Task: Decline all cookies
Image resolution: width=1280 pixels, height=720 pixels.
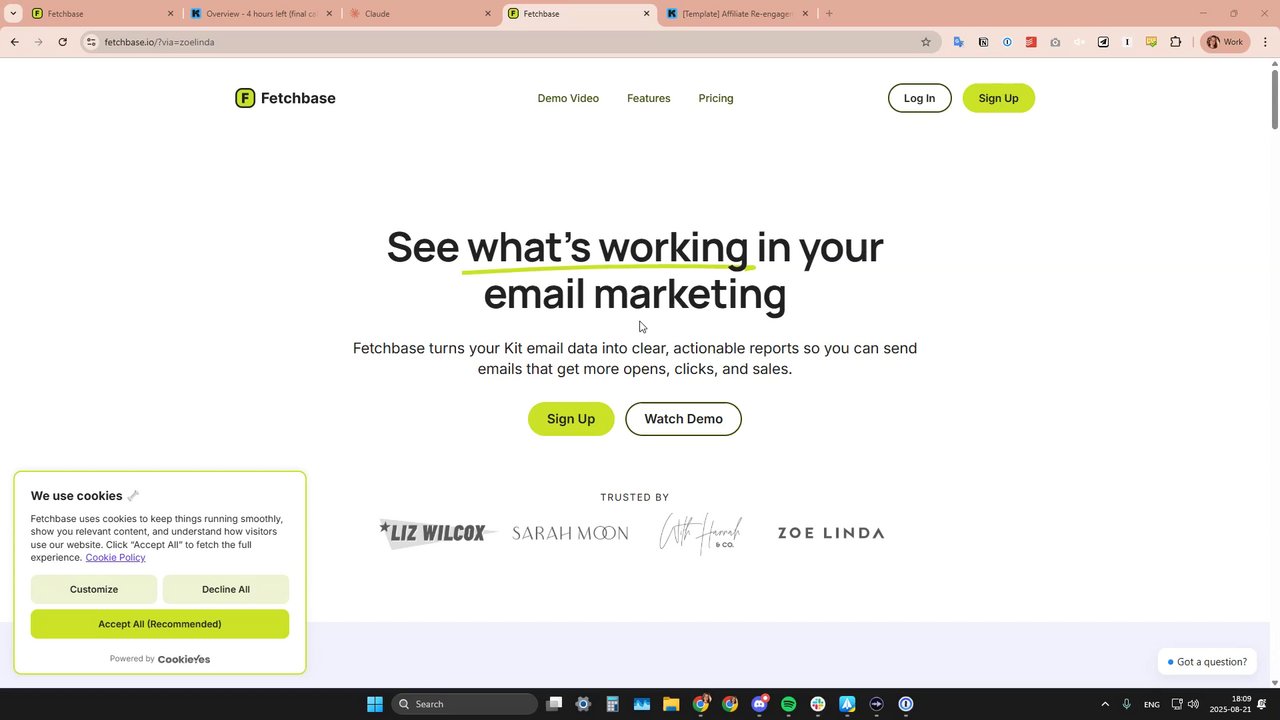Action: click(226, 589)
